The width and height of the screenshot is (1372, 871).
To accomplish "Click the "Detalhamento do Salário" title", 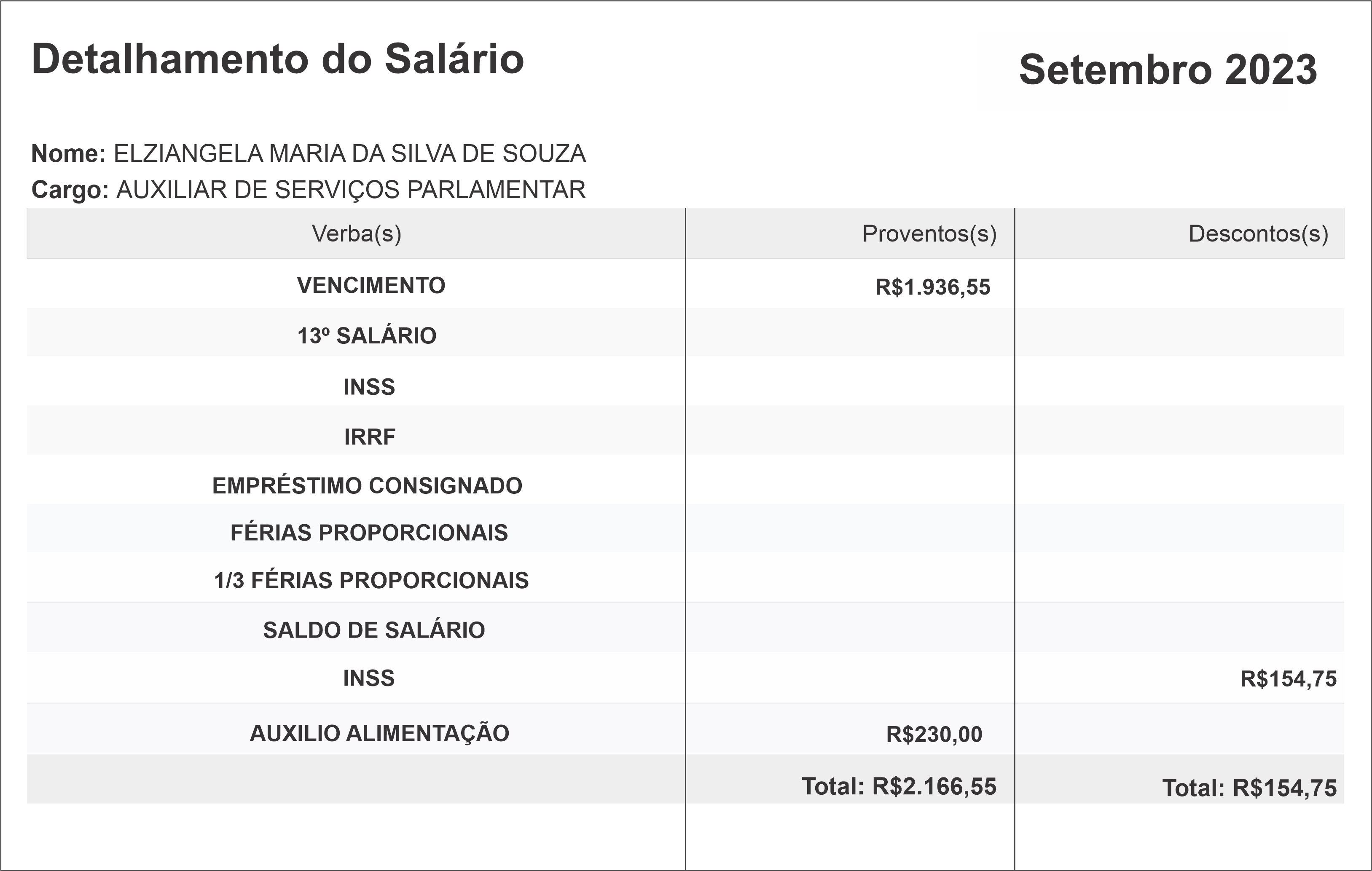I will [x=277, y=59].
